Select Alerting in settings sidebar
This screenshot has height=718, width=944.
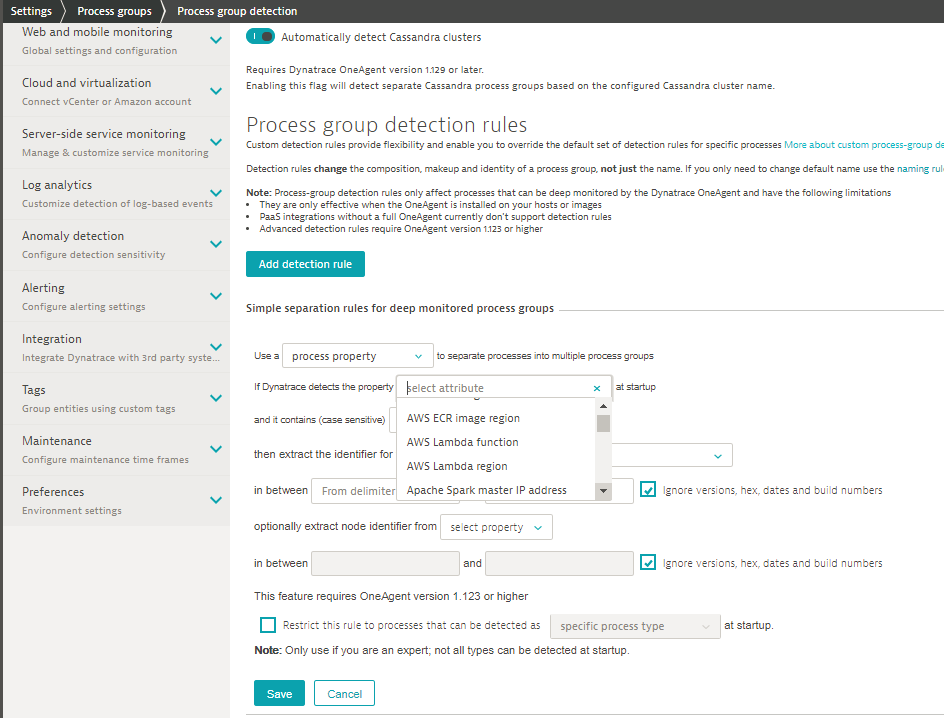[43, 288]
